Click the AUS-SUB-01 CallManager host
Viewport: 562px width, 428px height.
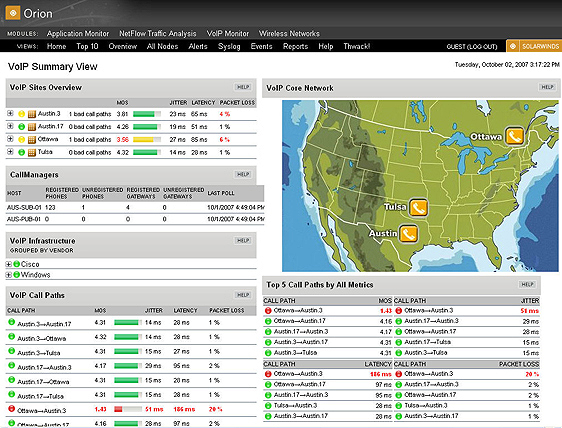[24, 208]
